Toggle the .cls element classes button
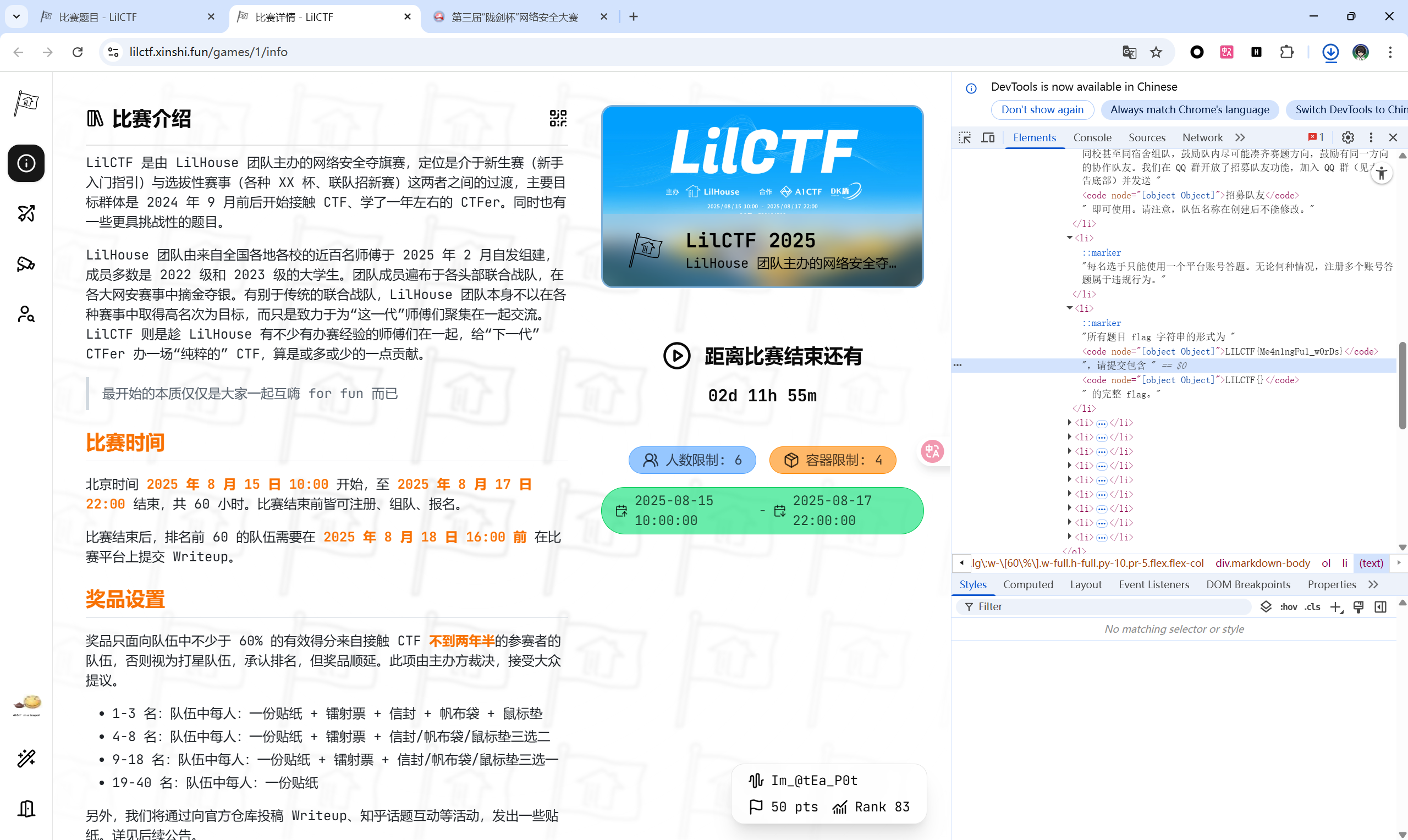The width and height of the screenshot is (1408, 840). point(1312,607)
